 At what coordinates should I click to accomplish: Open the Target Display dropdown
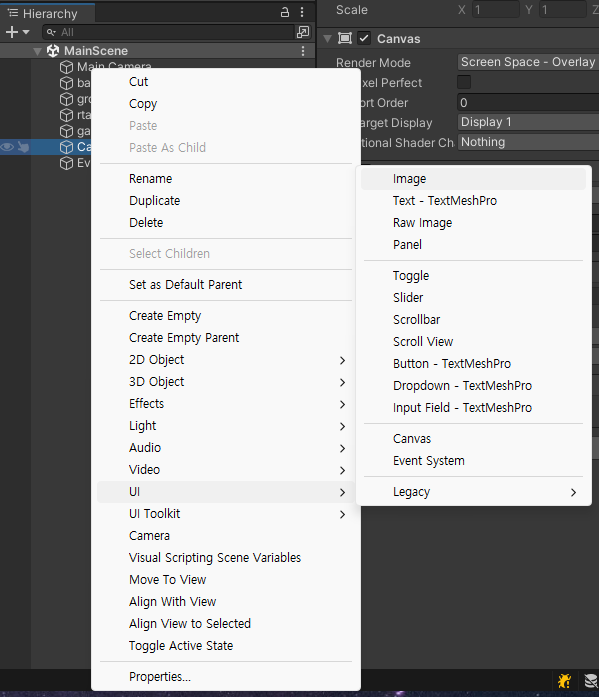(x=528, y=122)
